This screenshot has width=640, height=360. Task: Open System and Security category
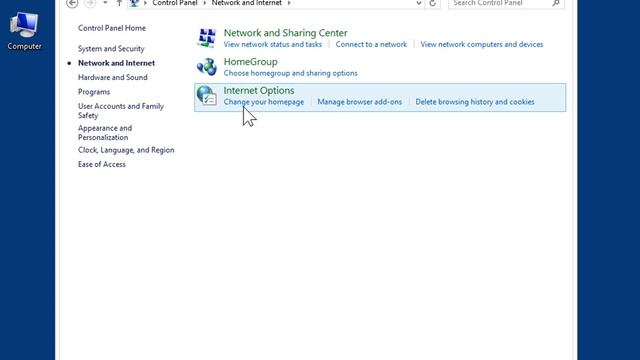111,49
